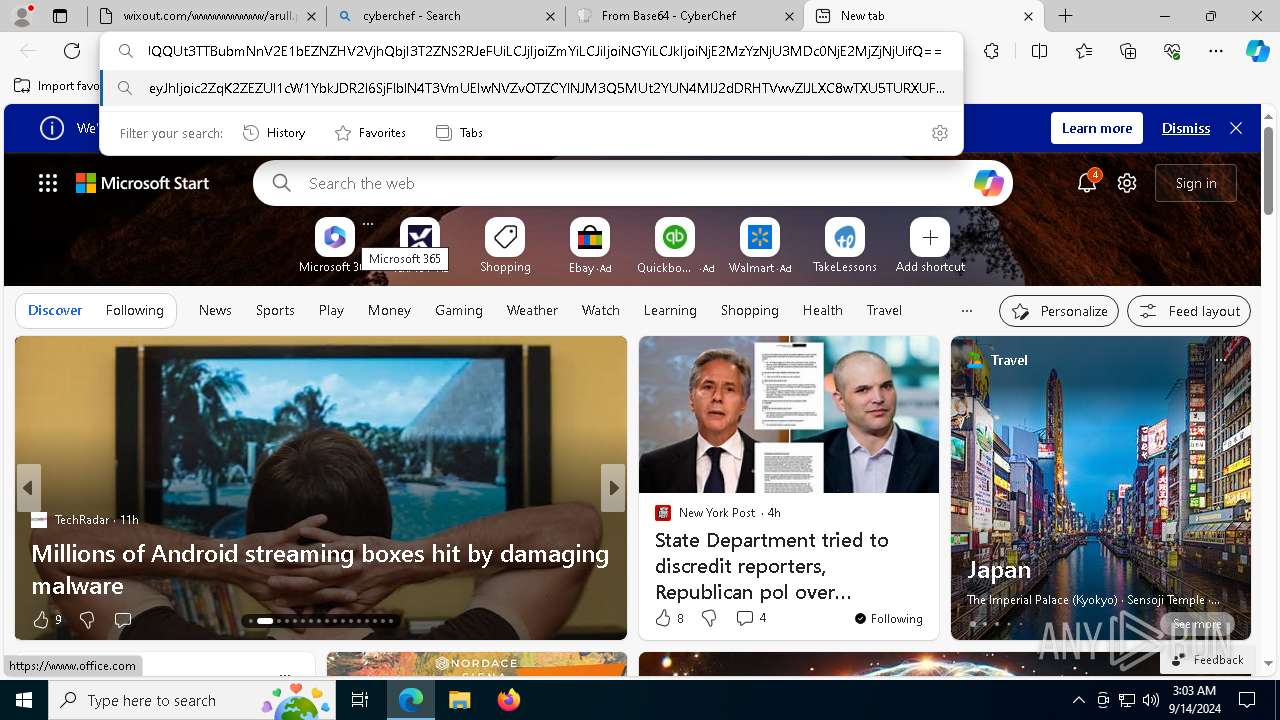The height and width of the screenshot is (720, 1280).
Task: Open File Explorer from taskbar
Action: tap(460, 700)
